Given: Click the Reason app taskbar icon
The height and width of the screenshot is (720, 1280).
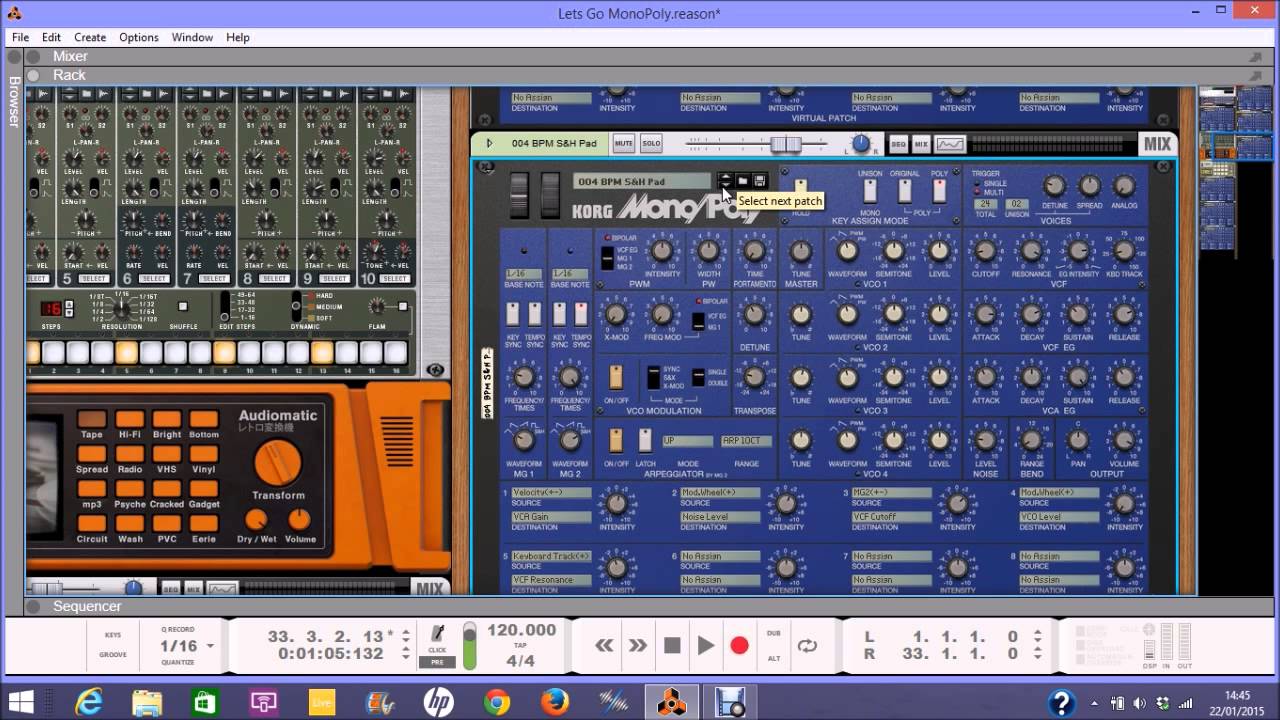Looking at the screenshot, I should [x=672, y=701].
